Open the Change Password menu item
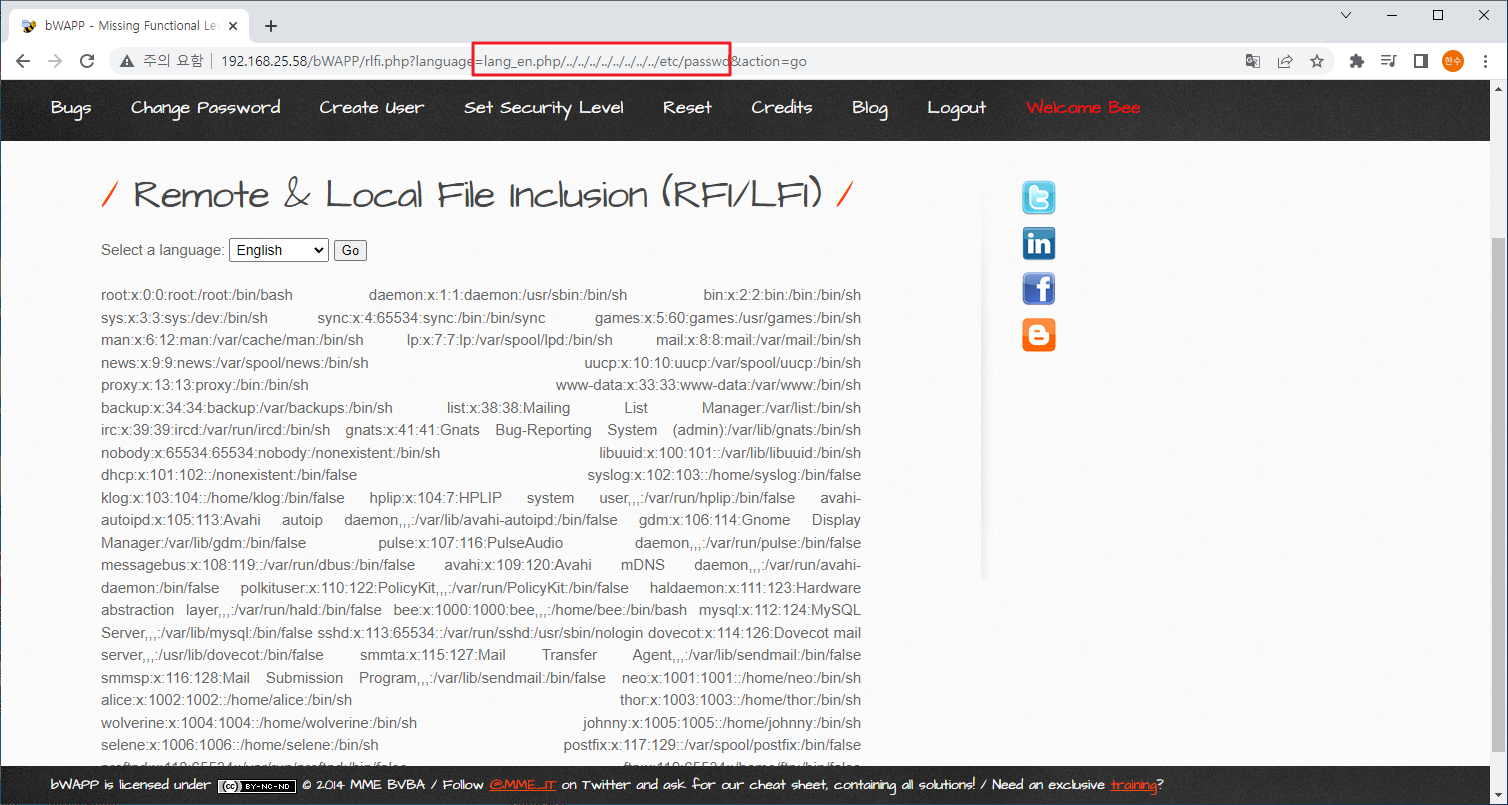The height and width of the screenshot is (805, 1508). [x=205, y=108]
